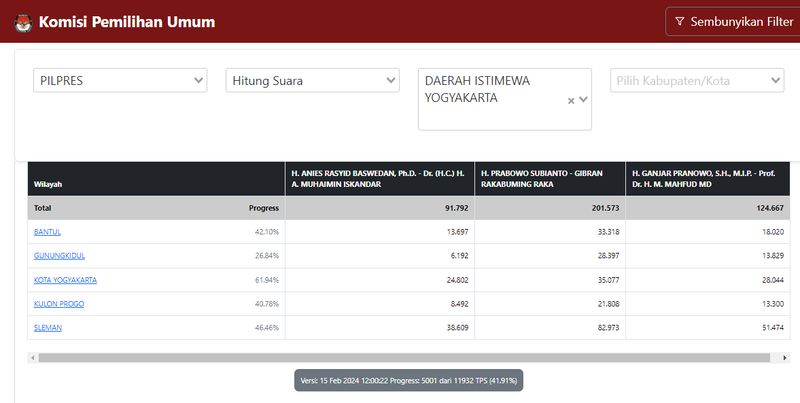Click total value 91.792
The width and height of the screenshot is (800, 403).
(456, 208)
